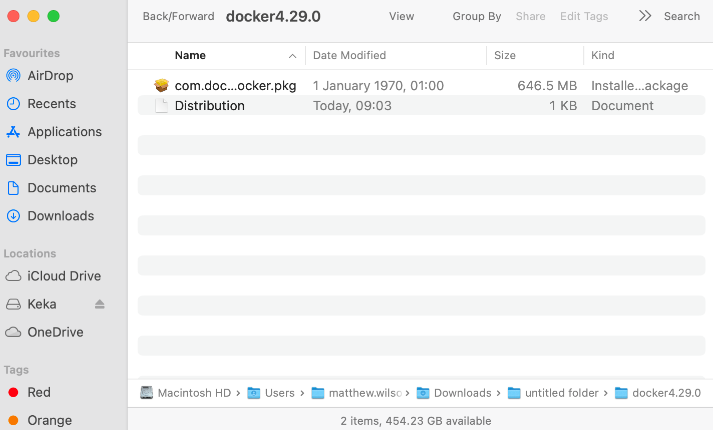Click the Today, 09:03 date cell

[352, 105]
